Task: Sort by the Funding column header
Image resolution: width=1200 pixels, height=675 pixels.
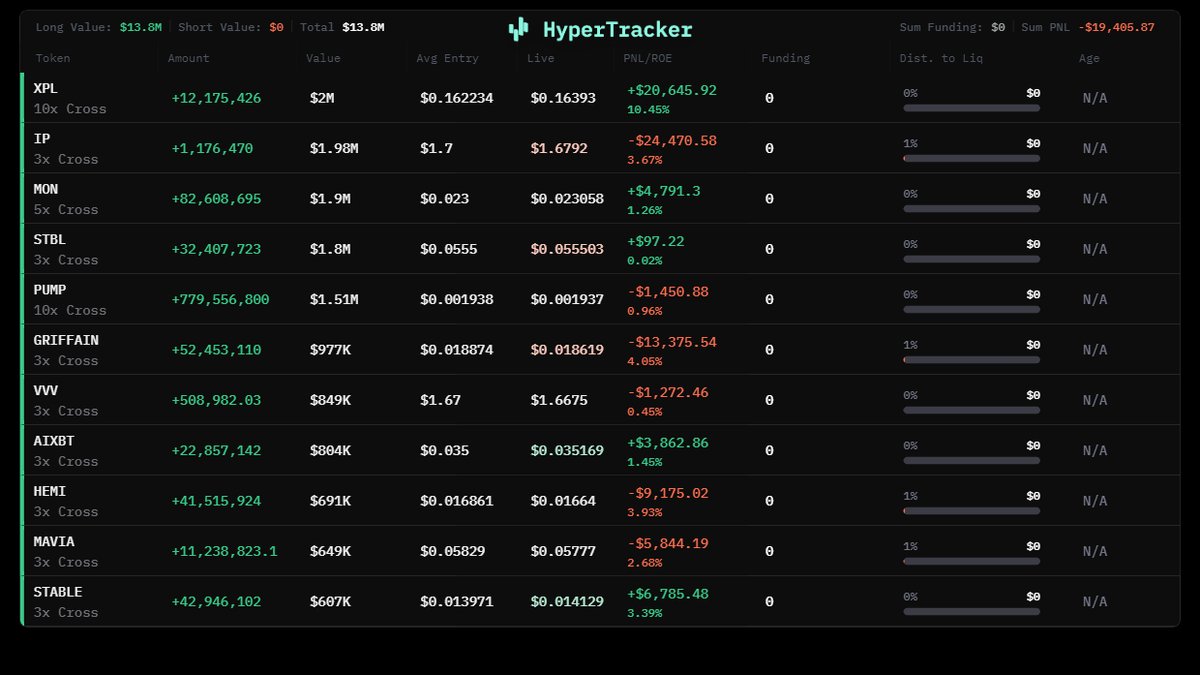Action: pos(786,58)
